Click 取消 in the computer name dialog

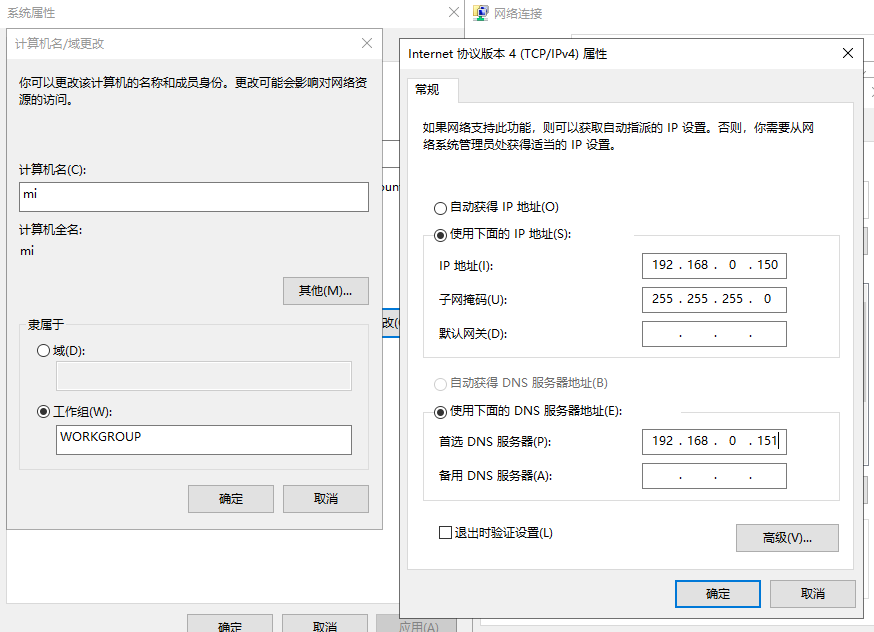(x=325, y=498)
